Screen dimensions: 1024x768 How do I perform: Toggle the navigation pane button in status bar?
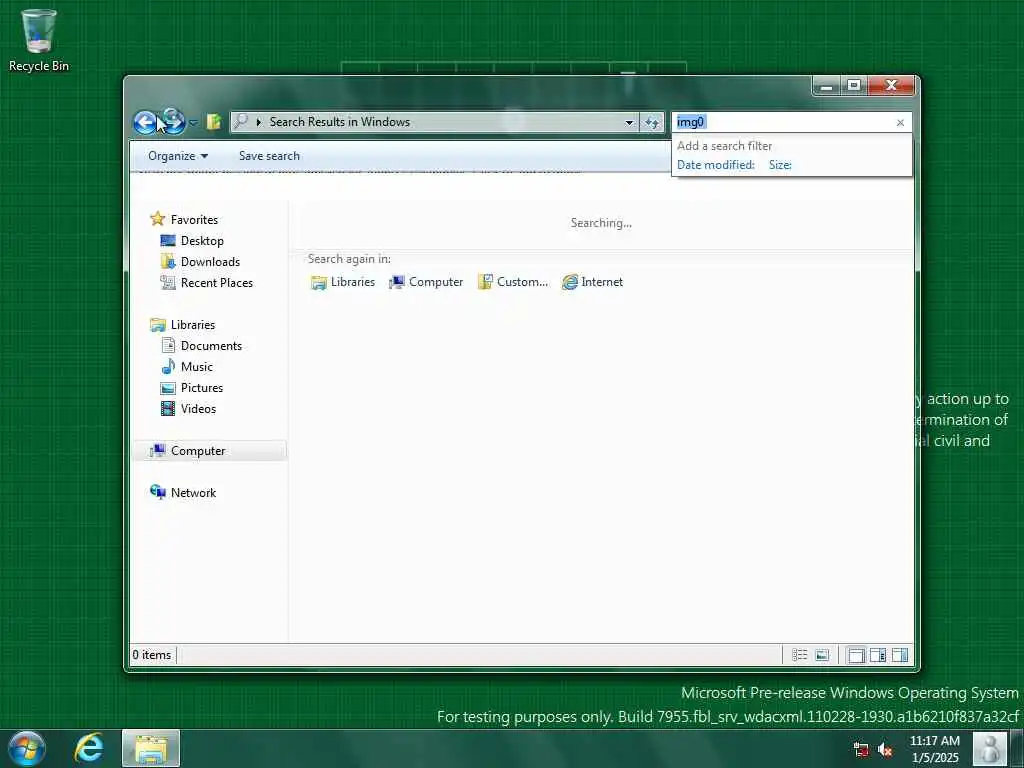click(x=856, y=655)
